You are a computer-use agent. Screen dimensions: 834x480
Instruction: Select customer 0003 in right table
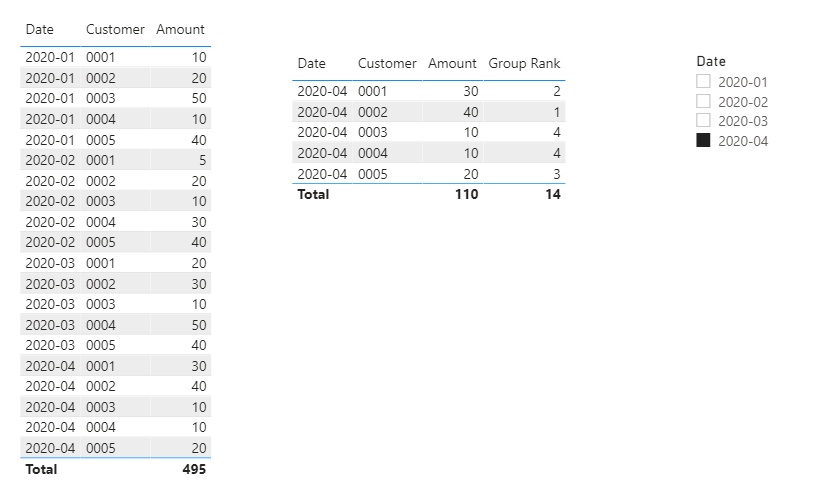click(373, 132)
